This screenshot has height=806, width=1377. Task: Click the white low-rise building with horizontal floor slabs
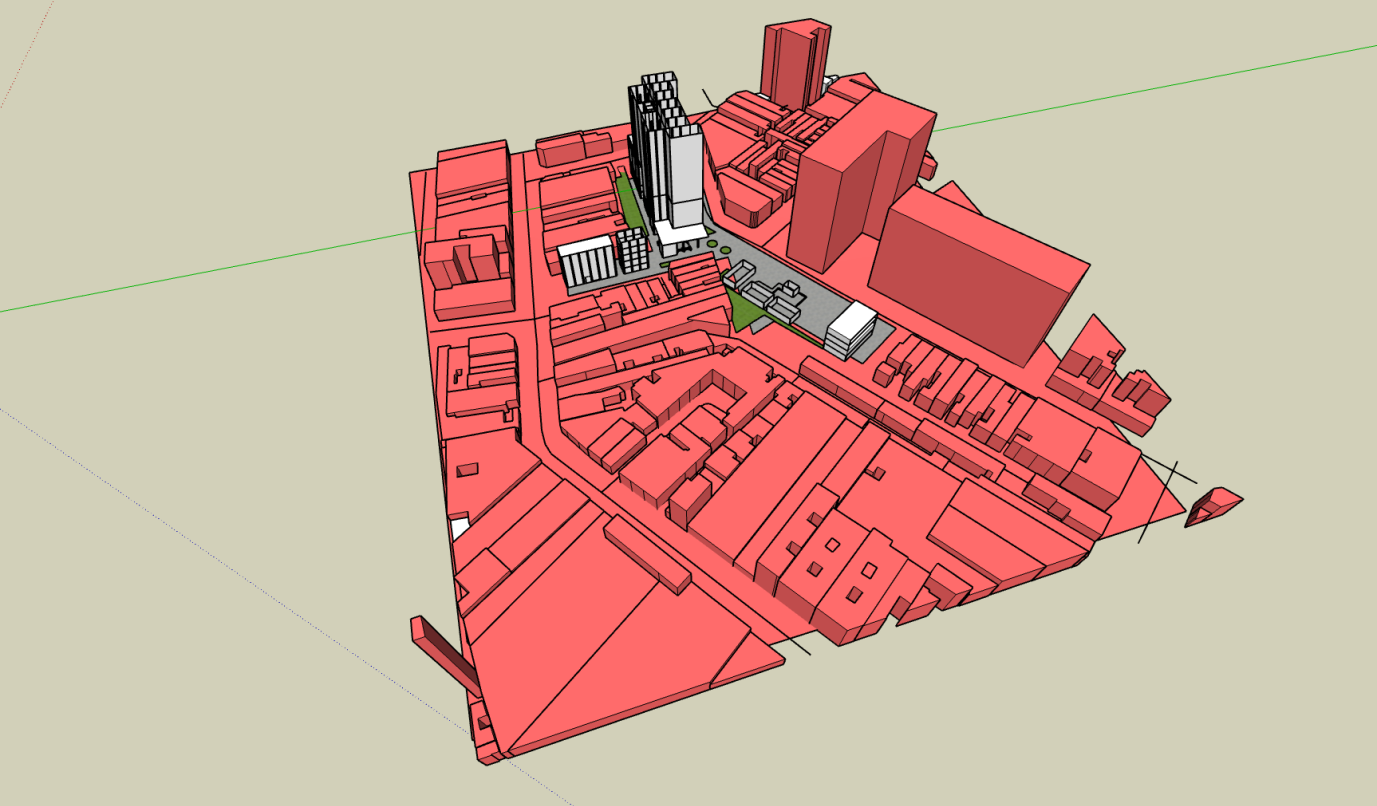(851, 330)
